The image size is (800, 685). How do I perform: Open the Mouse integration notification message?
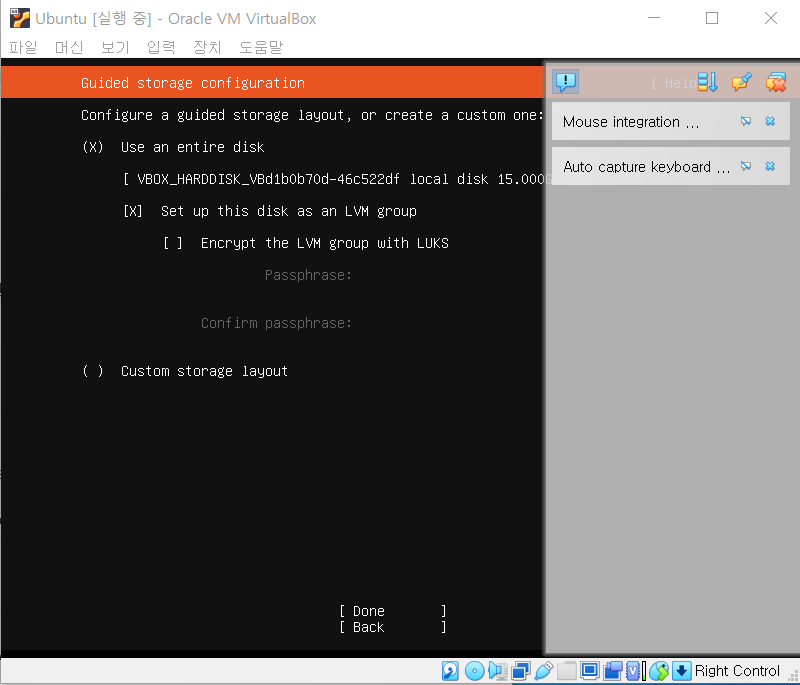tap(631, 122)
